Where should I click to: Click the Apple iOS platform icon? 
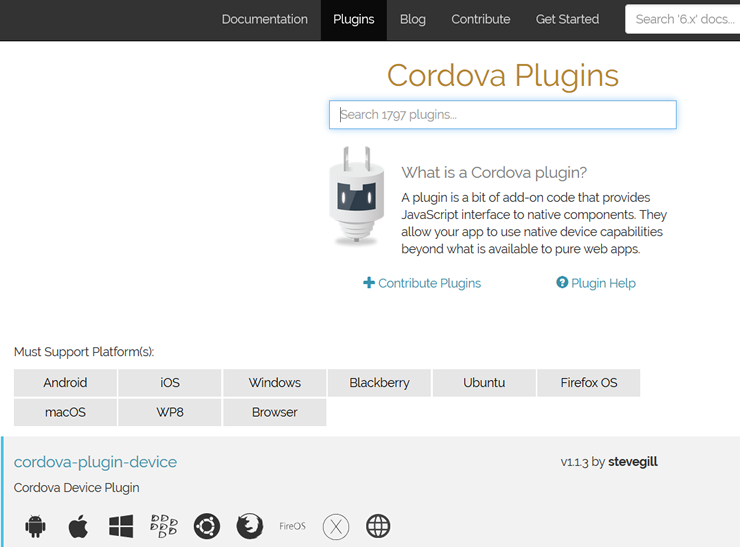point(78,526)
